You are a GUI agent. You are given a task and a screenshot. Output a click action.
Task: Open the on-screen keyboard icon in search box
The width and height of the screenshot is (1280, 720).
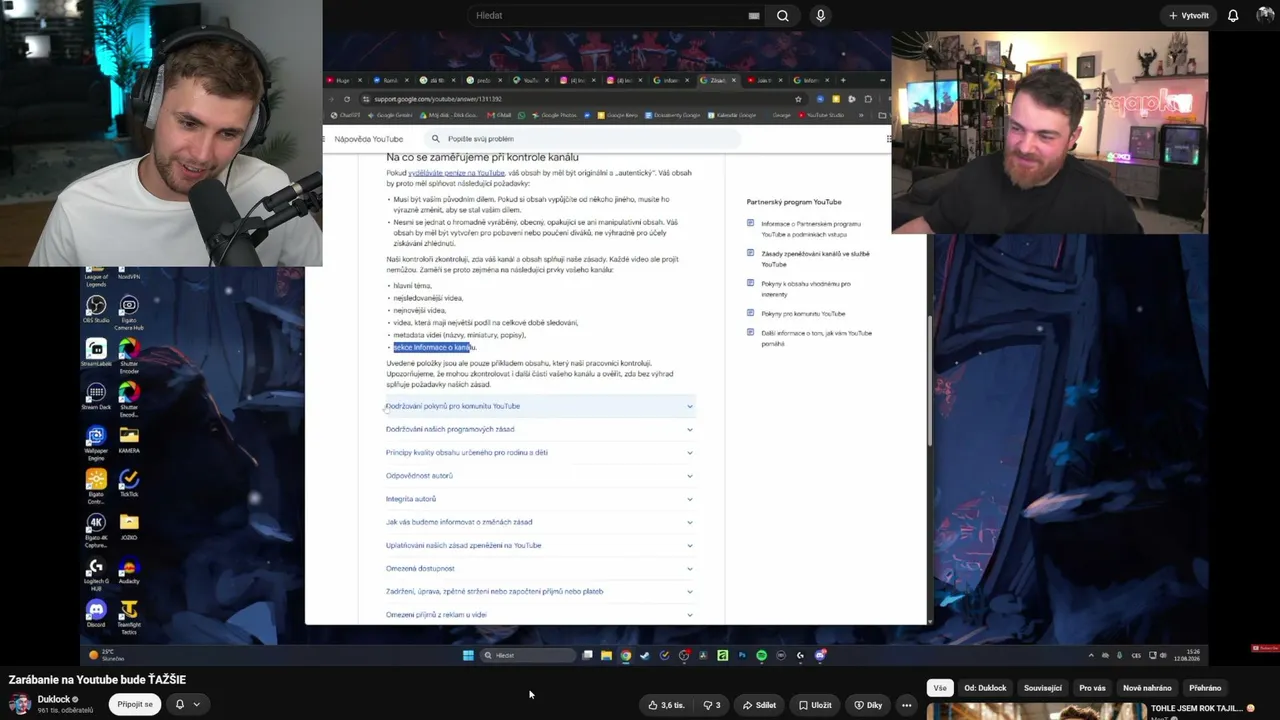[x=754, y=16]
